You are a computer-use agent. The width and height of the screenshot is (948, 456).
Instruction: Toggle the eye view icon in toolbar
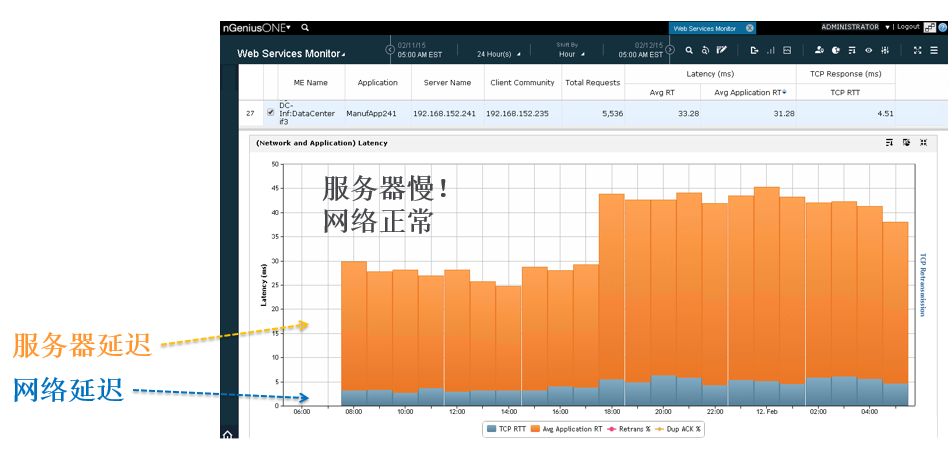click(869, 51)
